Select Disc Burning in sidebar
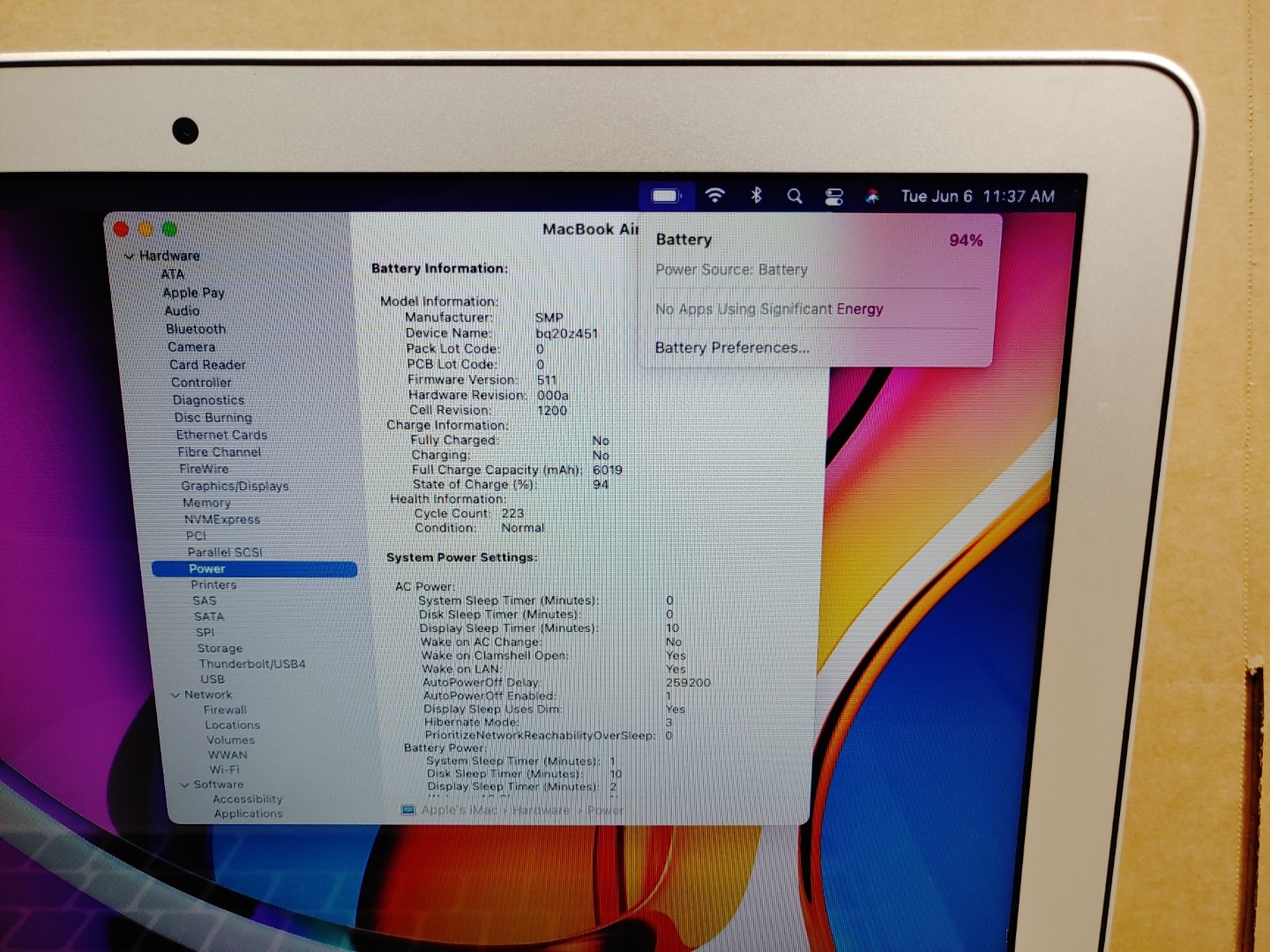Image resolution: width=1270 pixels, height=952 pixels. coord(213,418)
